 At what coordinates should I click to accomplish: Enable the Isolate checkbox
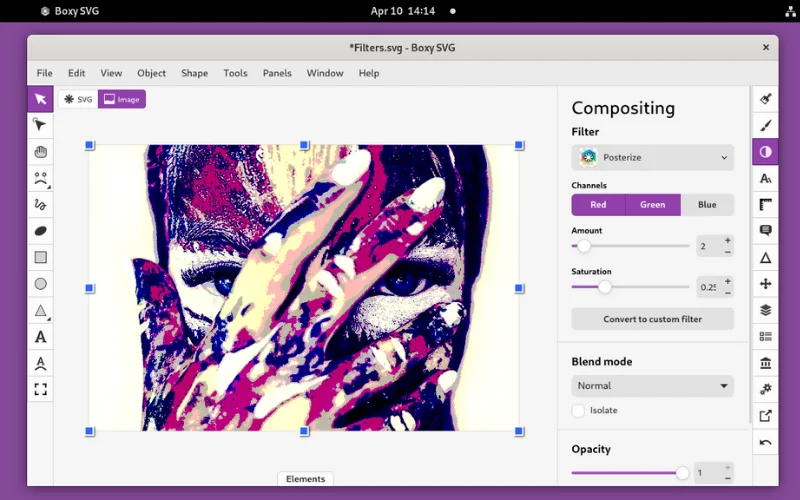[578, 410]
